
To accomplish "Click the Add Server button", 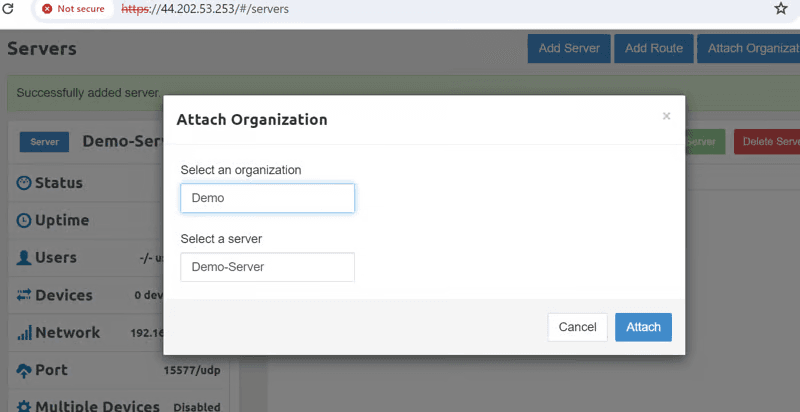I will pos(569,48).
